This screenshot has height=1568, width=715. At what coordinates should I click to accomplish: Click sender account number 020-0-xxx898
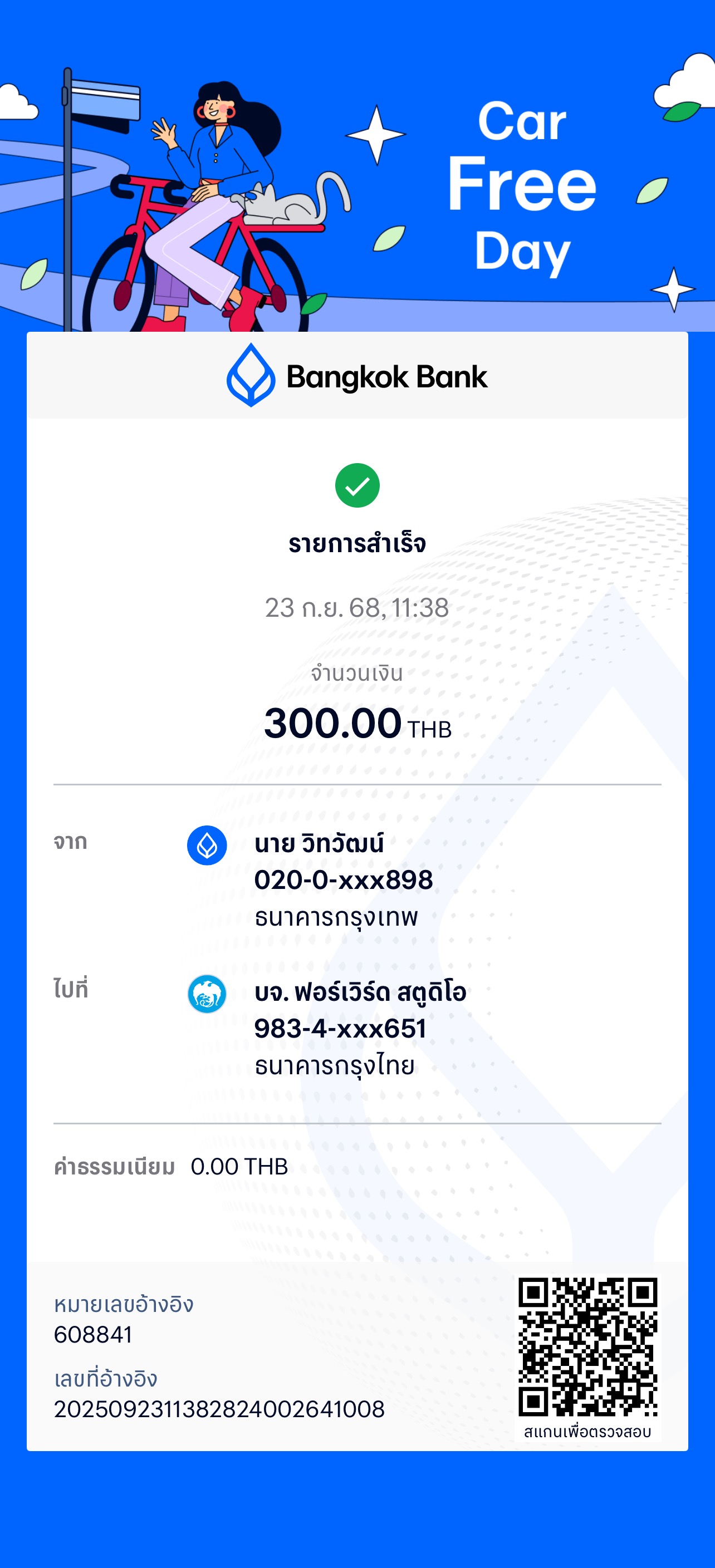[x=344, y=880]
